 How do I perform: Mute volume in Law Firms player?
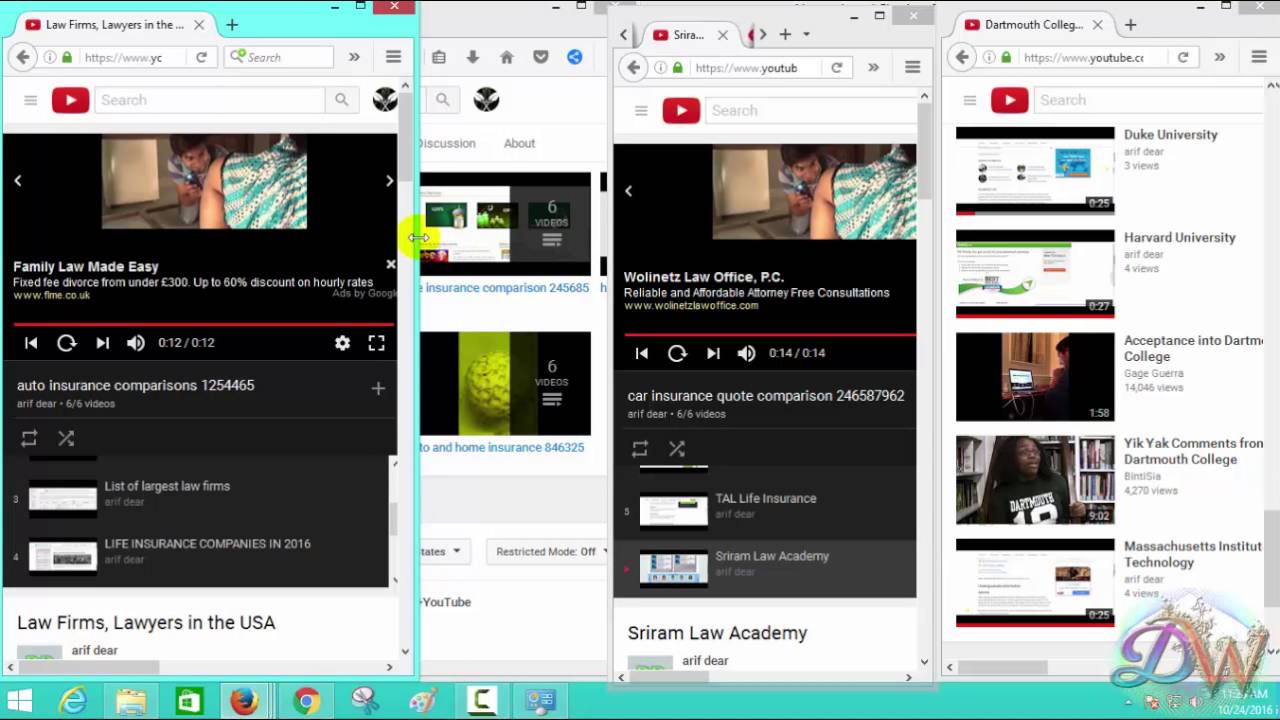[136, 342]
